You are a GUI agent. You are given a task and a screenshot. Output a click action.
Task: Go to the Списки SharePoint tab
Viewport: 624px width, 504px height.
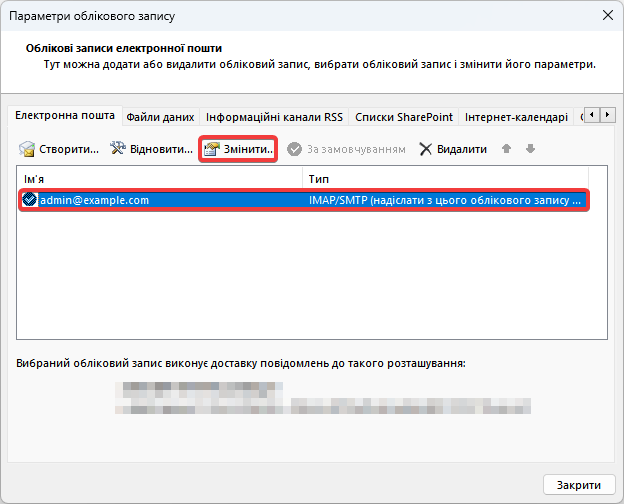tap(404, 117)
